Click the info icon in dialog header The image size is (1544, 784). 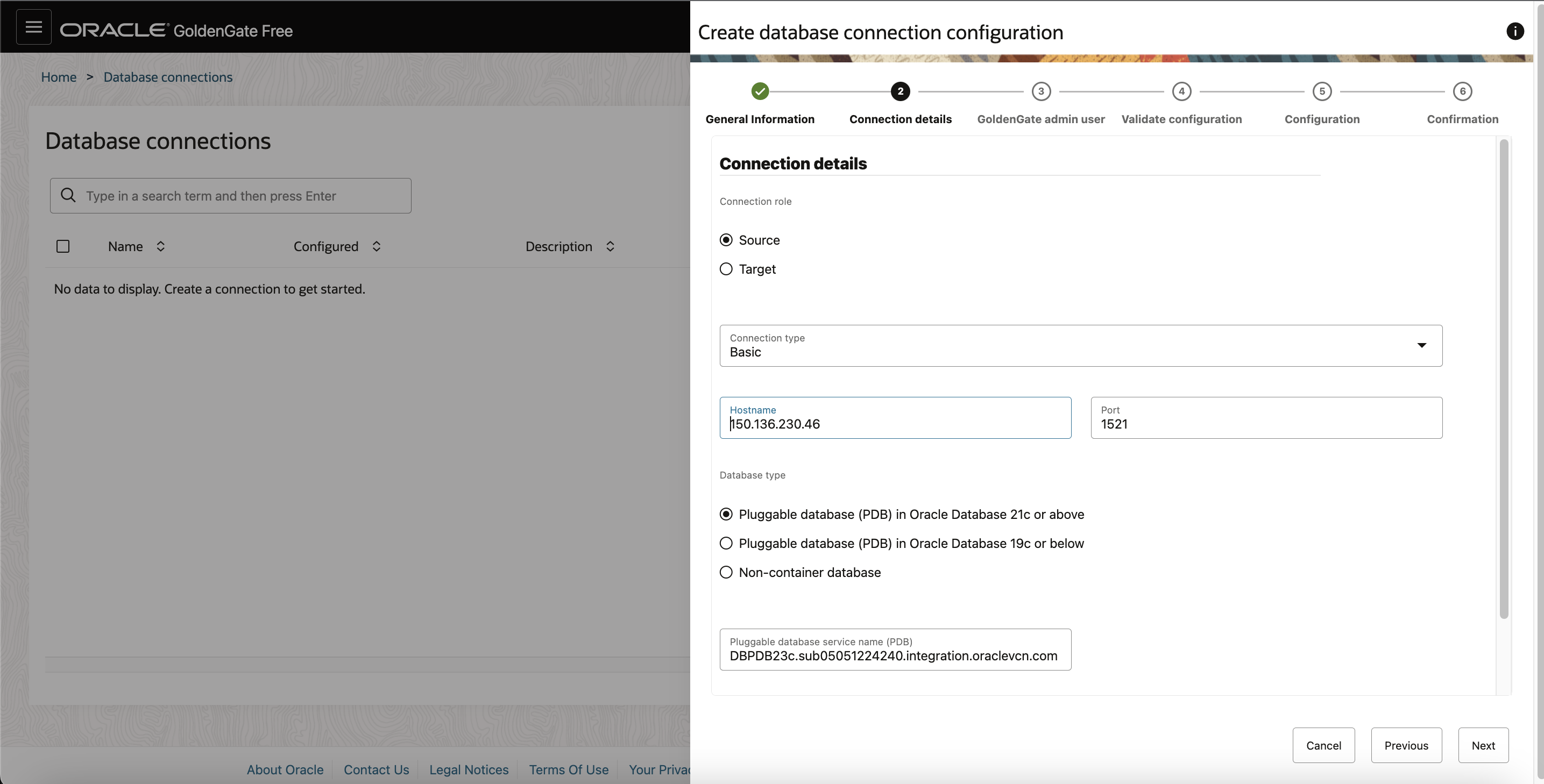(x=1514, y=31)
